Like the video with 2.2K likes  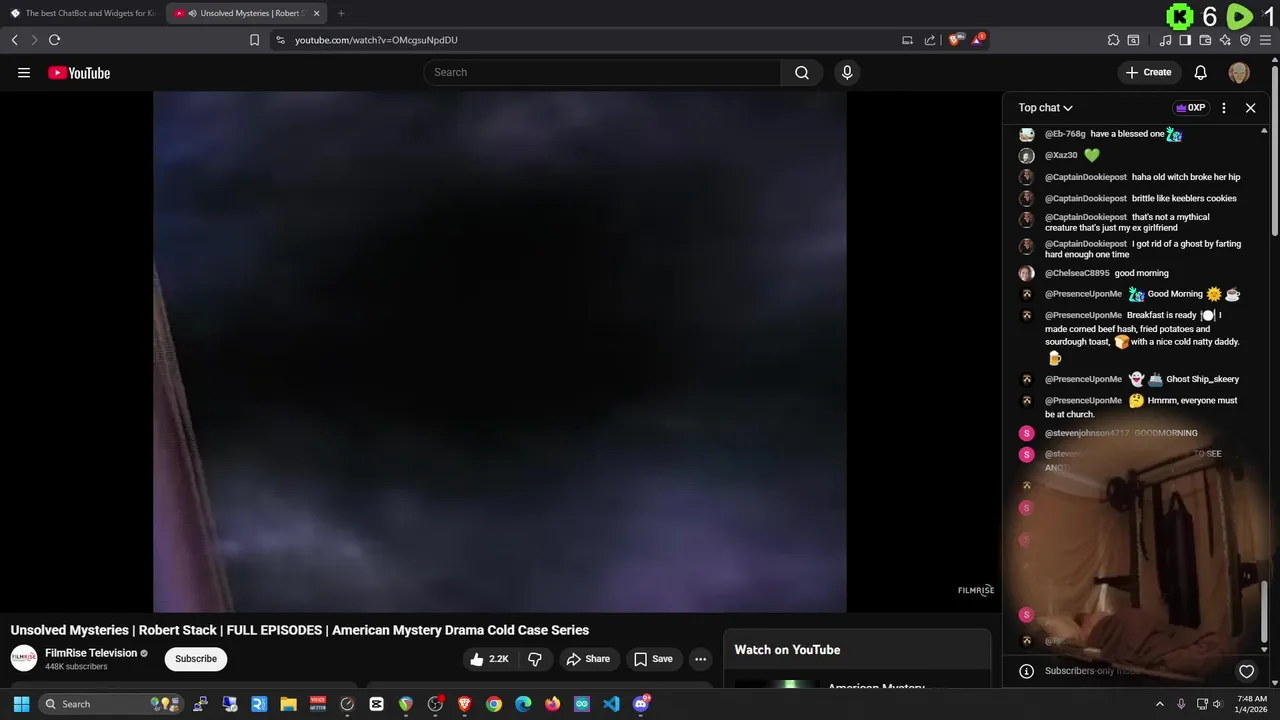(x=490, y=659)
